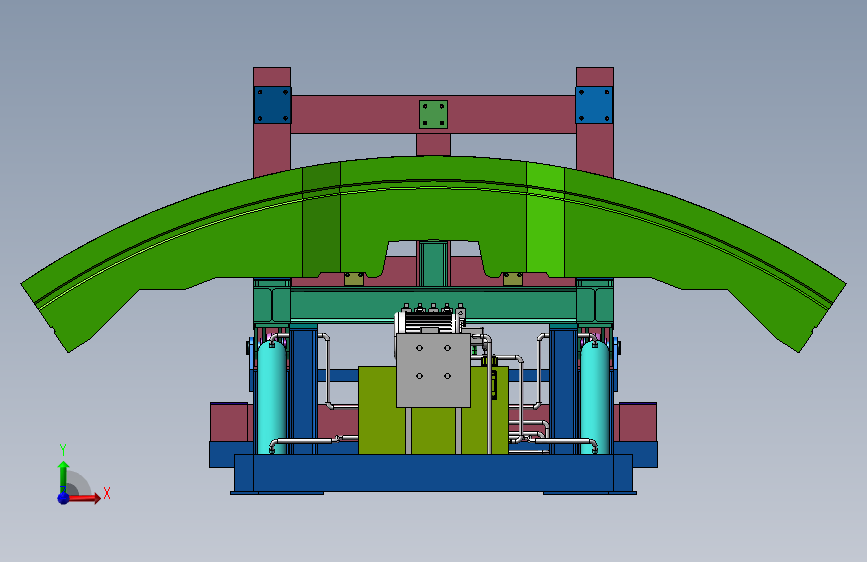Select the blue plate on top-right post
Viewport: 867px width, 562px height.
pyautogui.click(x=594, y=105)
